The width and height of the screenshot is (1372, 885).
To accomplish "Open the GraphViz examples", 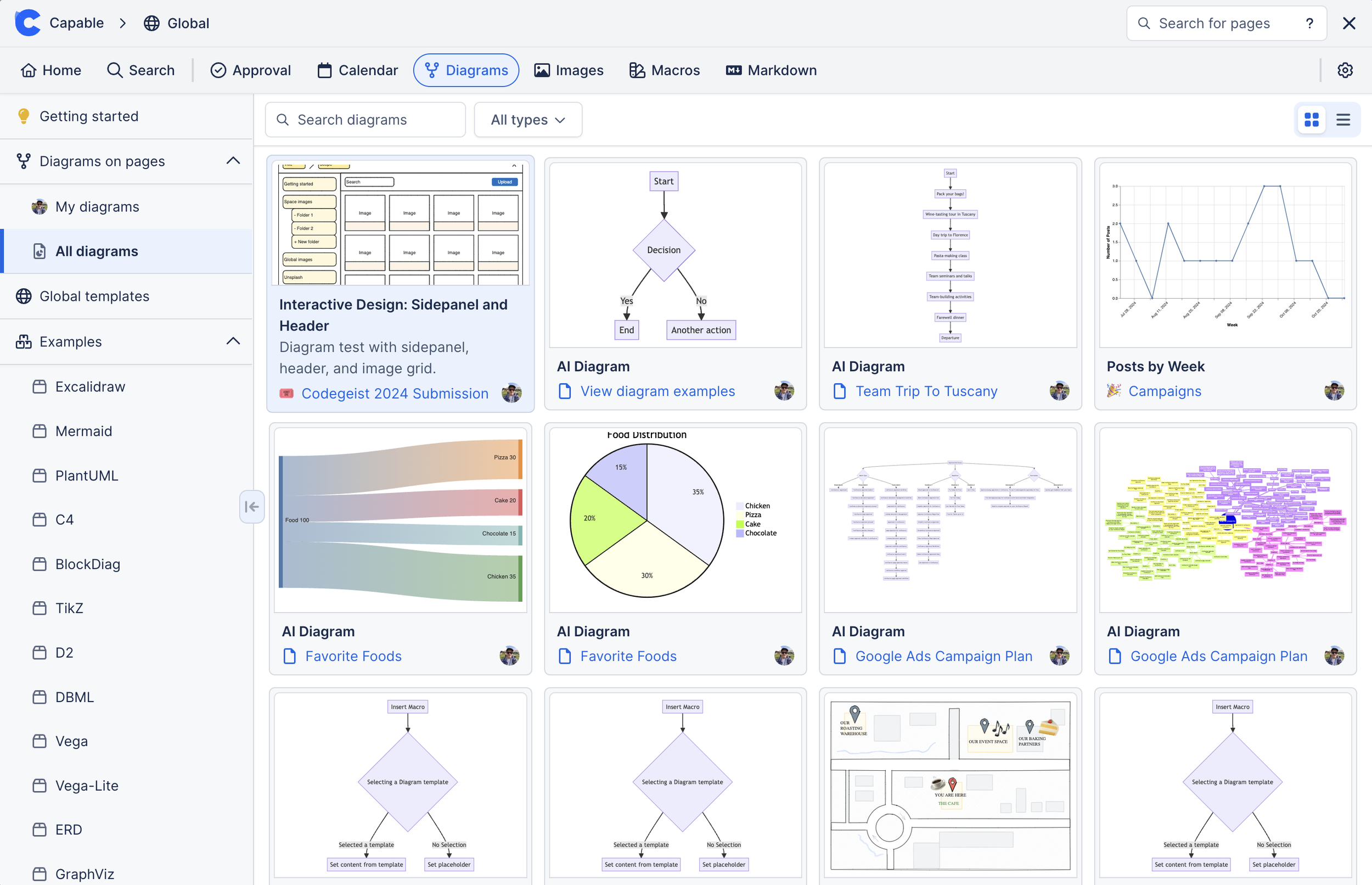I will pyautogui.click(x=126, y=873).
